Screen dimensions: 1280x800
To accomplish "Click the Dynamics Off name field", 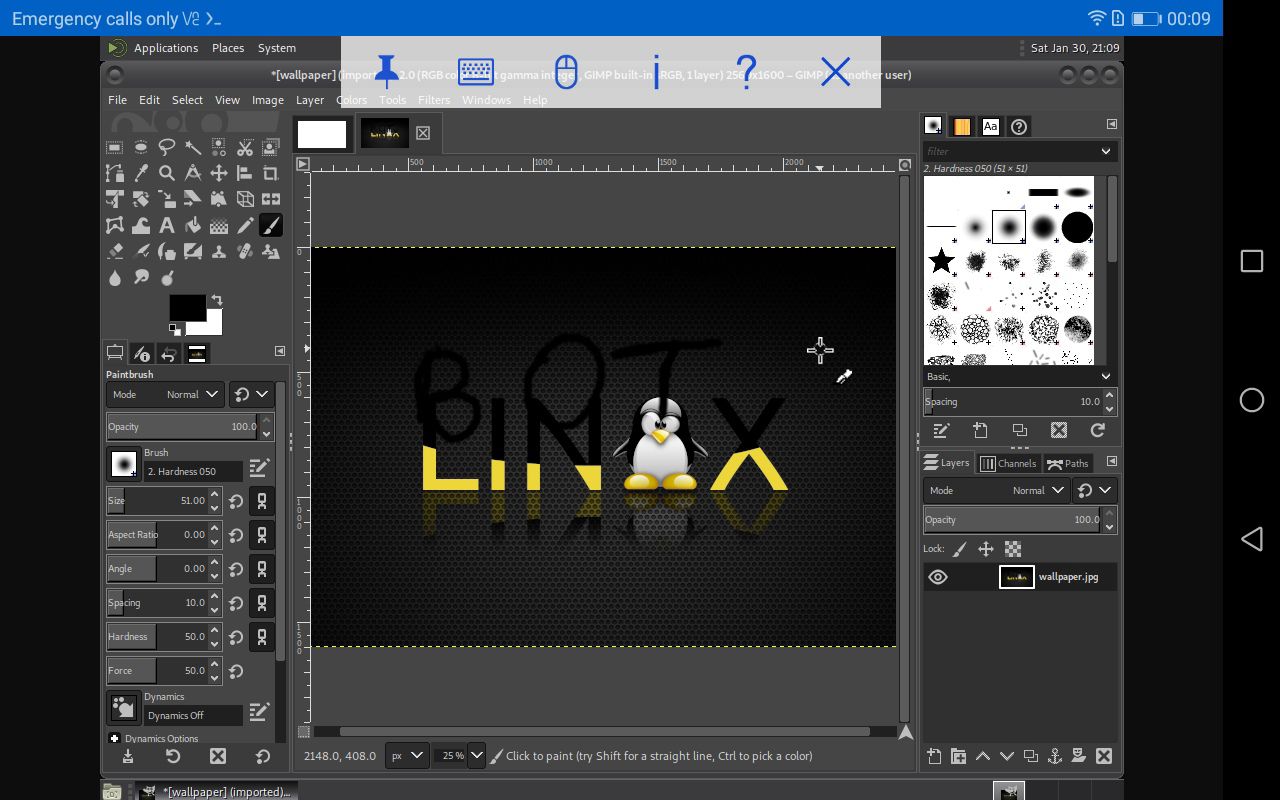I will tap(193, 715).
